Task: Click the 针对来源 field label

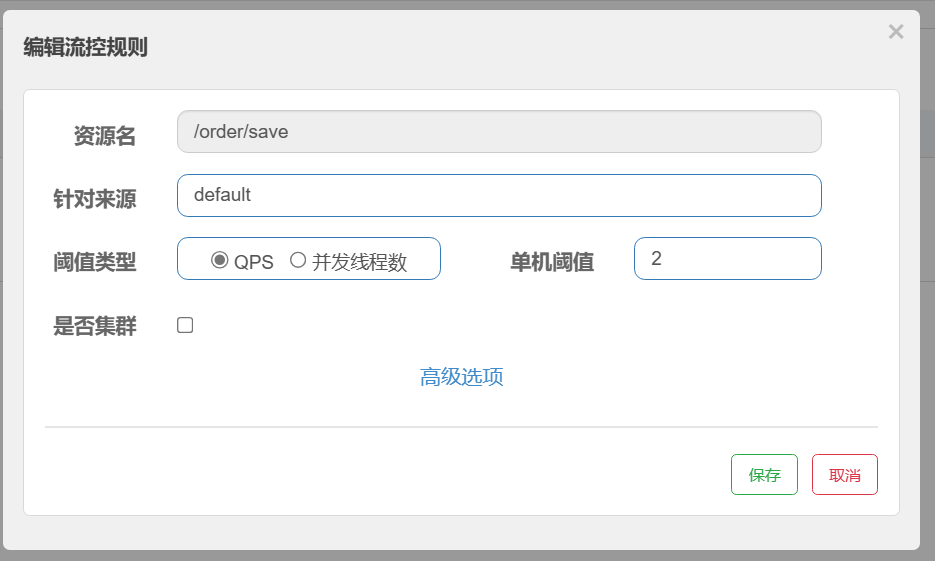Action: pos(94,199)
